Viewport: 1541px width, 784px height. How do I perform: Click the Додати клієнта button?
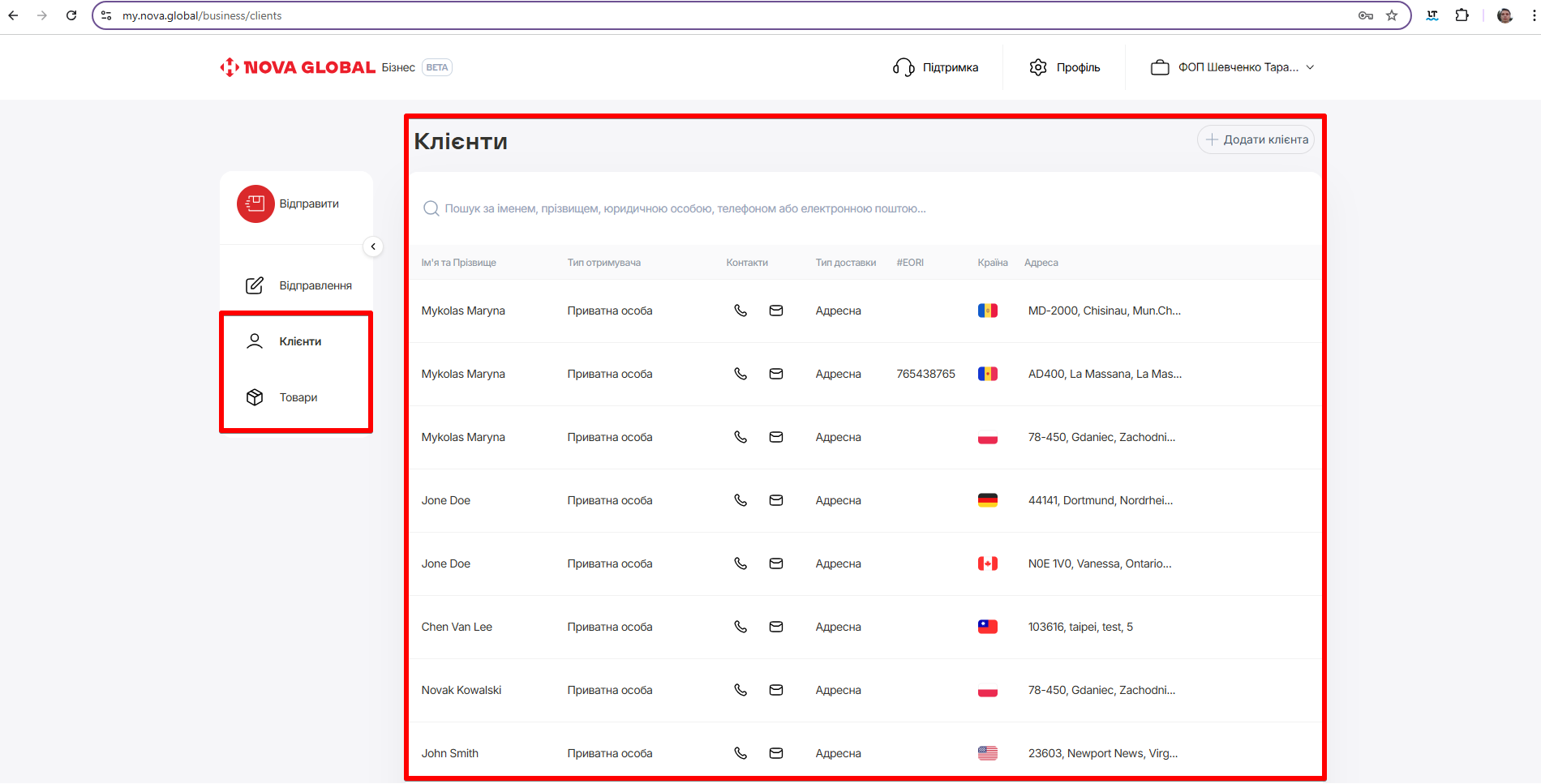[x=1256, y=139]
